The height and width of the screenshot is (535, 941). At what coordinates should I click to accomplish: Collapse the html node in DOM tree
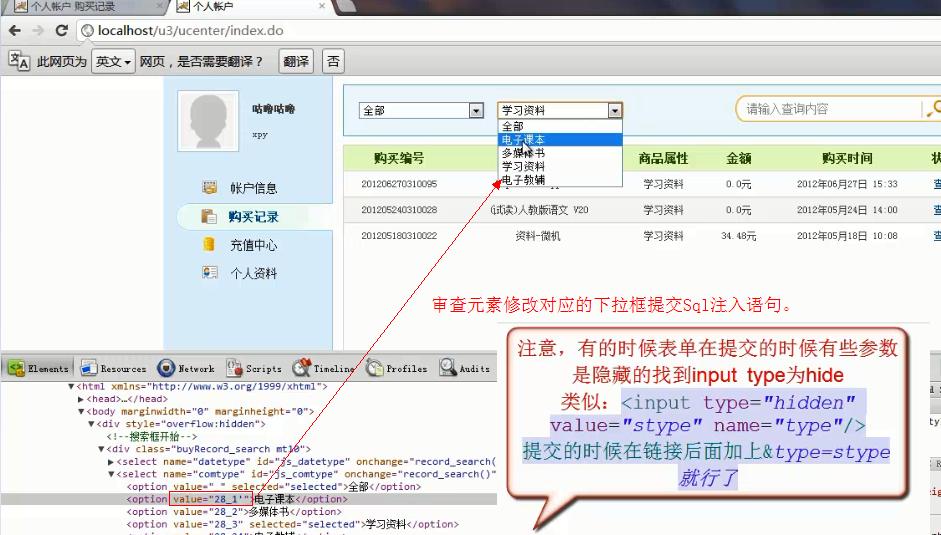[71, 387]
